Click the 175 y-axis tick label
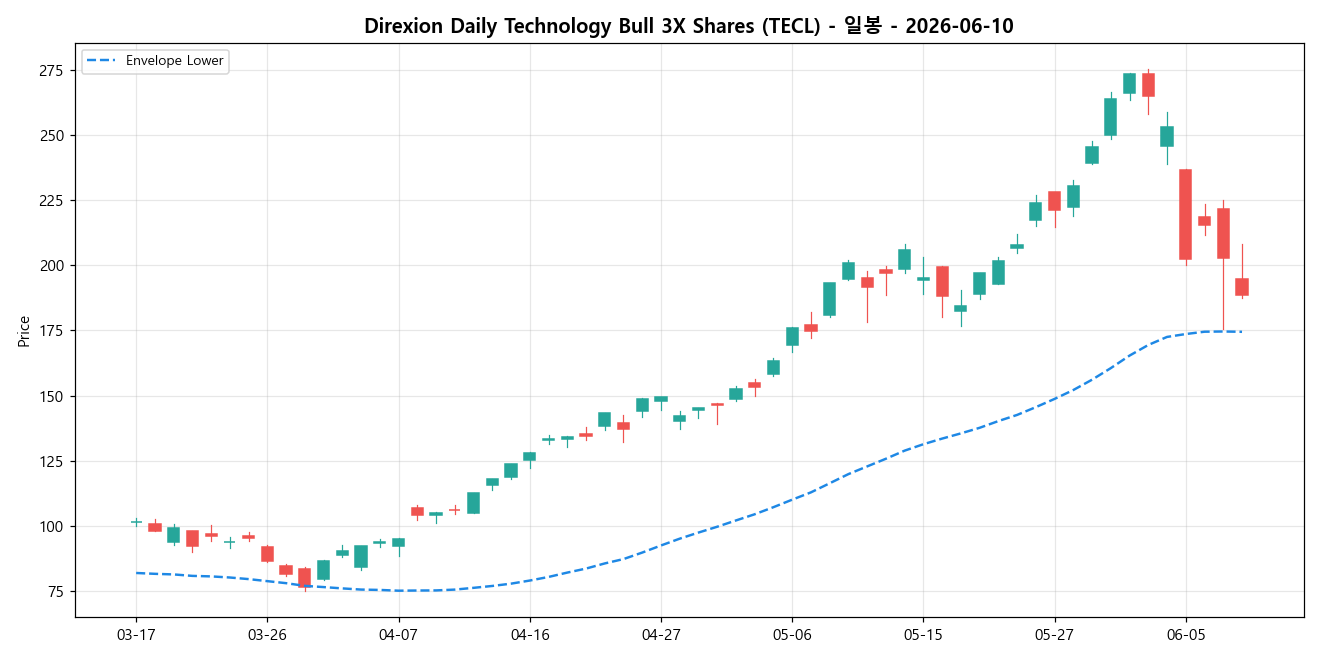The image size is (1320, 660). (x=53, y=331)
